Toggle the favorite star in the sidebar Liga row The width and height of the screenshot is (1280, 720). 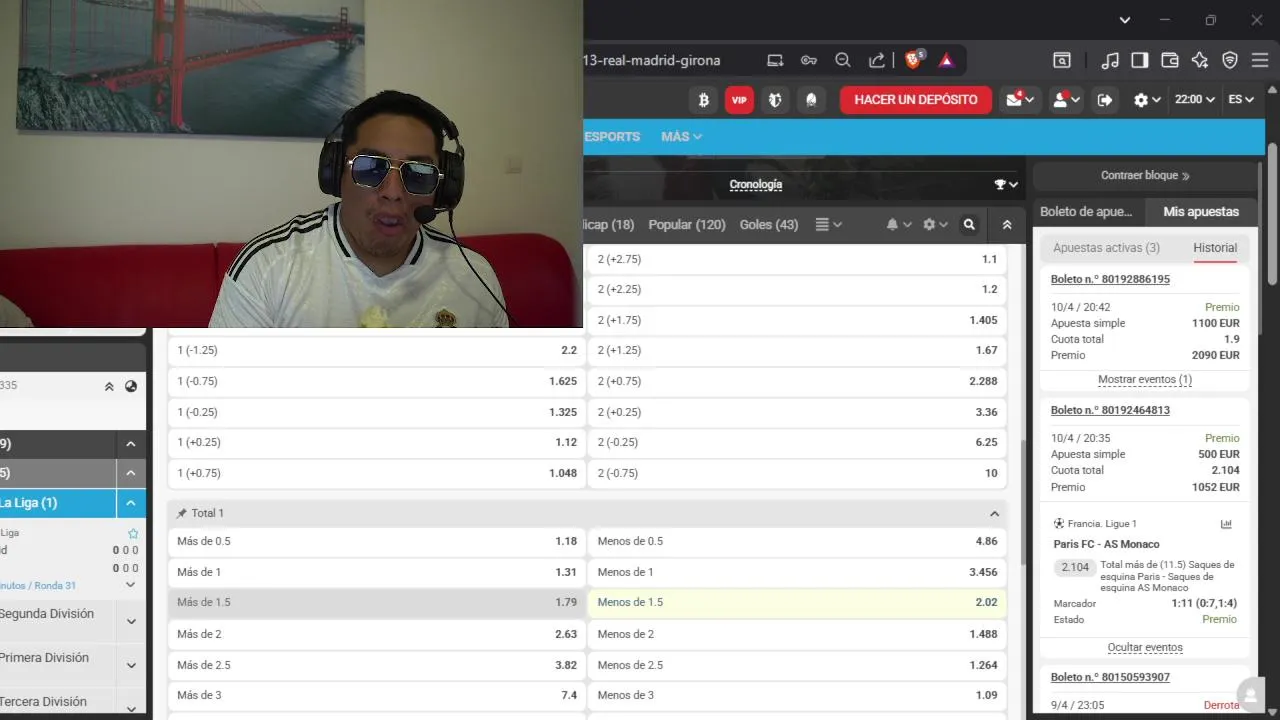click(x=133, y=534)
